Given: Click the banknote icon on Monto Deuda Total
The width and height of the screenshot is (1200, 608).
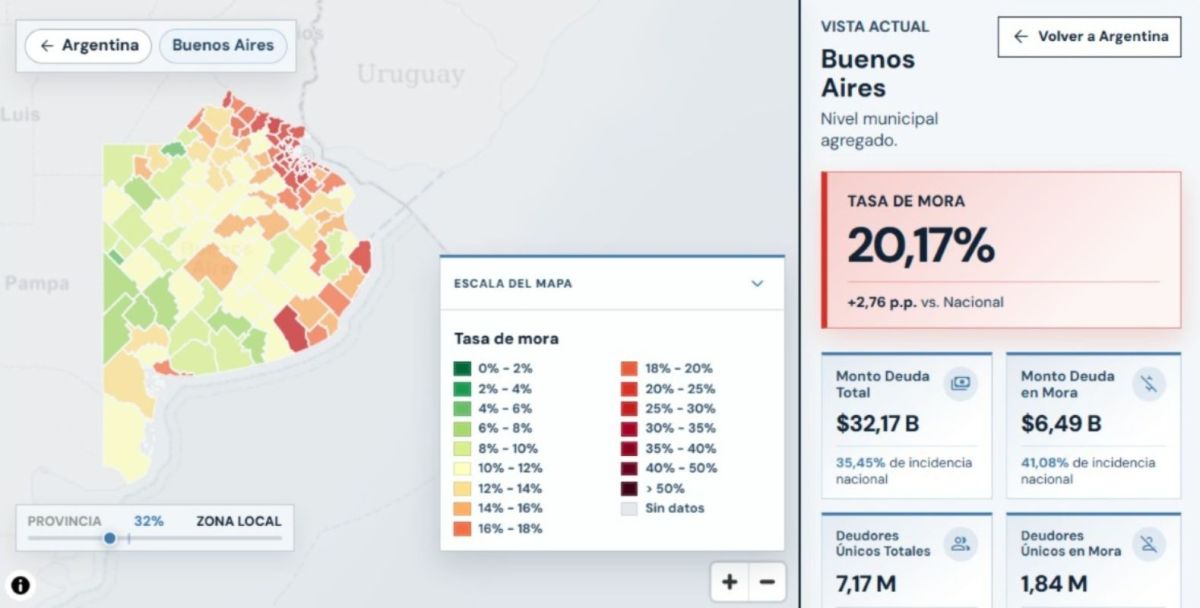Looking at the screenshot, I should coord(961,383).
